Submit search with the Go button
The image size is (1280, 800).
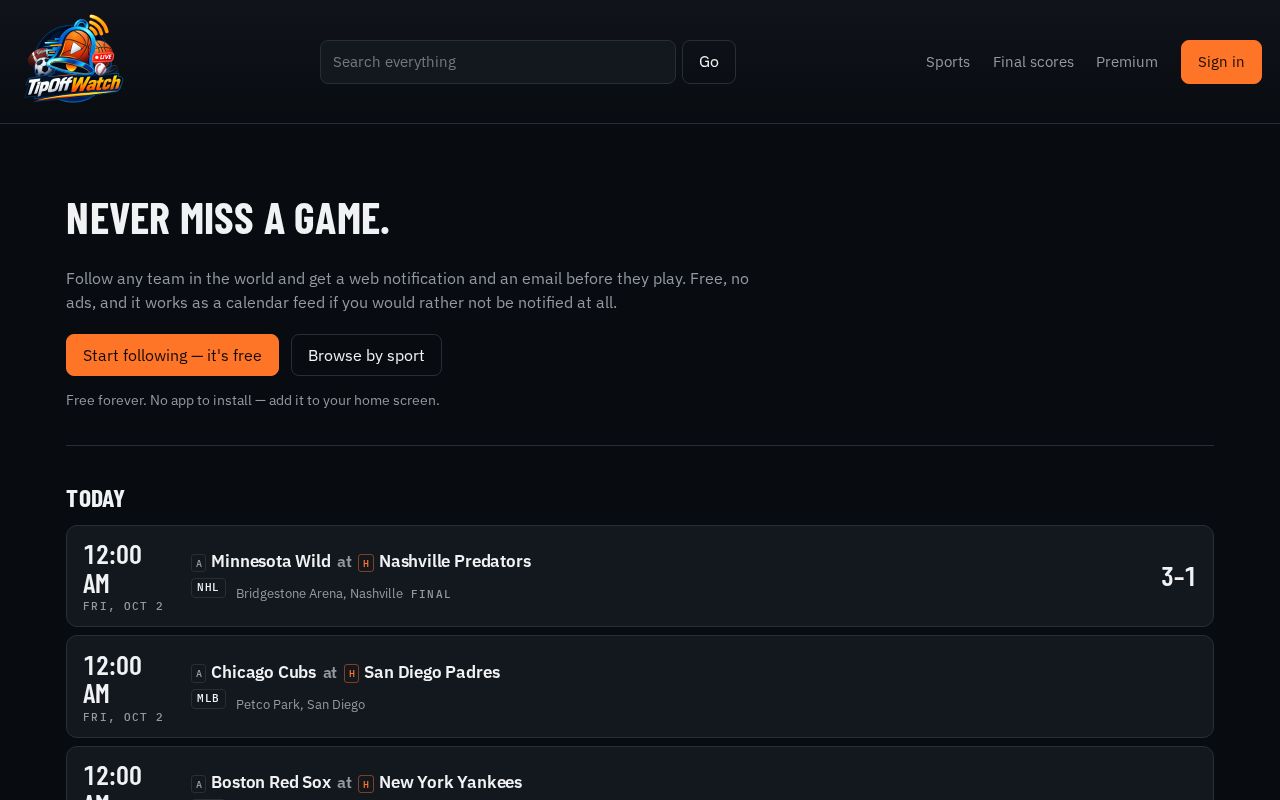coord(709,62)
